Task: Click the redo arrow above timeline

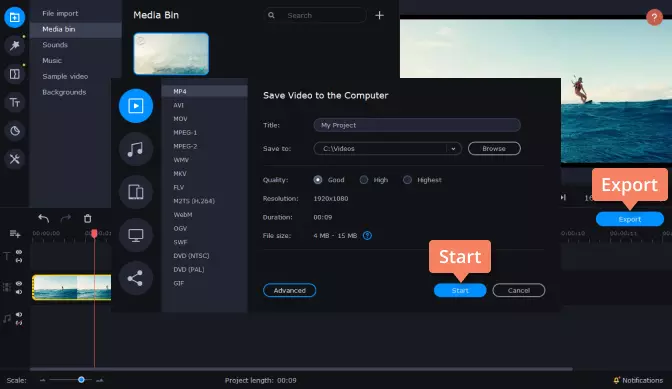Action: pyautogui.click(x=66, y=218)
